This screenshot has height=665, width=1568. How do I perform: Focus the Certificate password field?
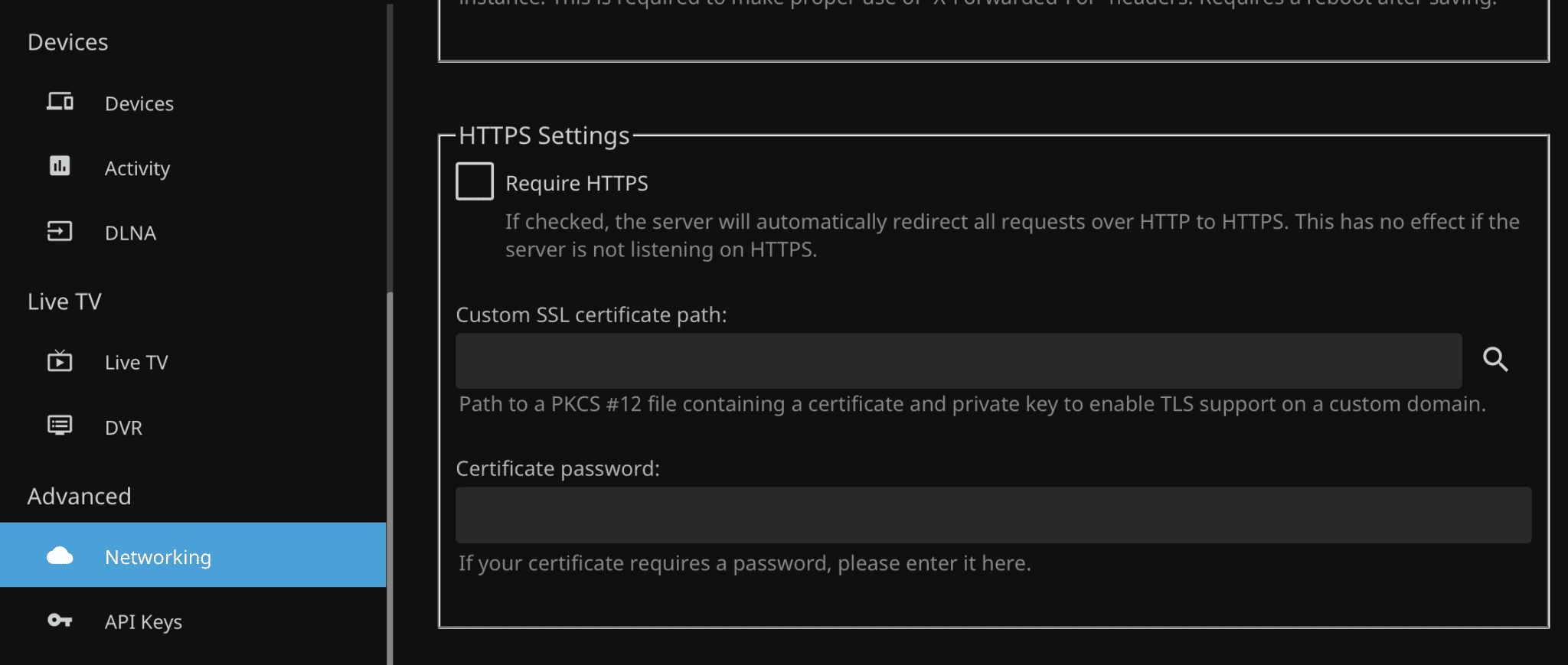pos(993,515)
